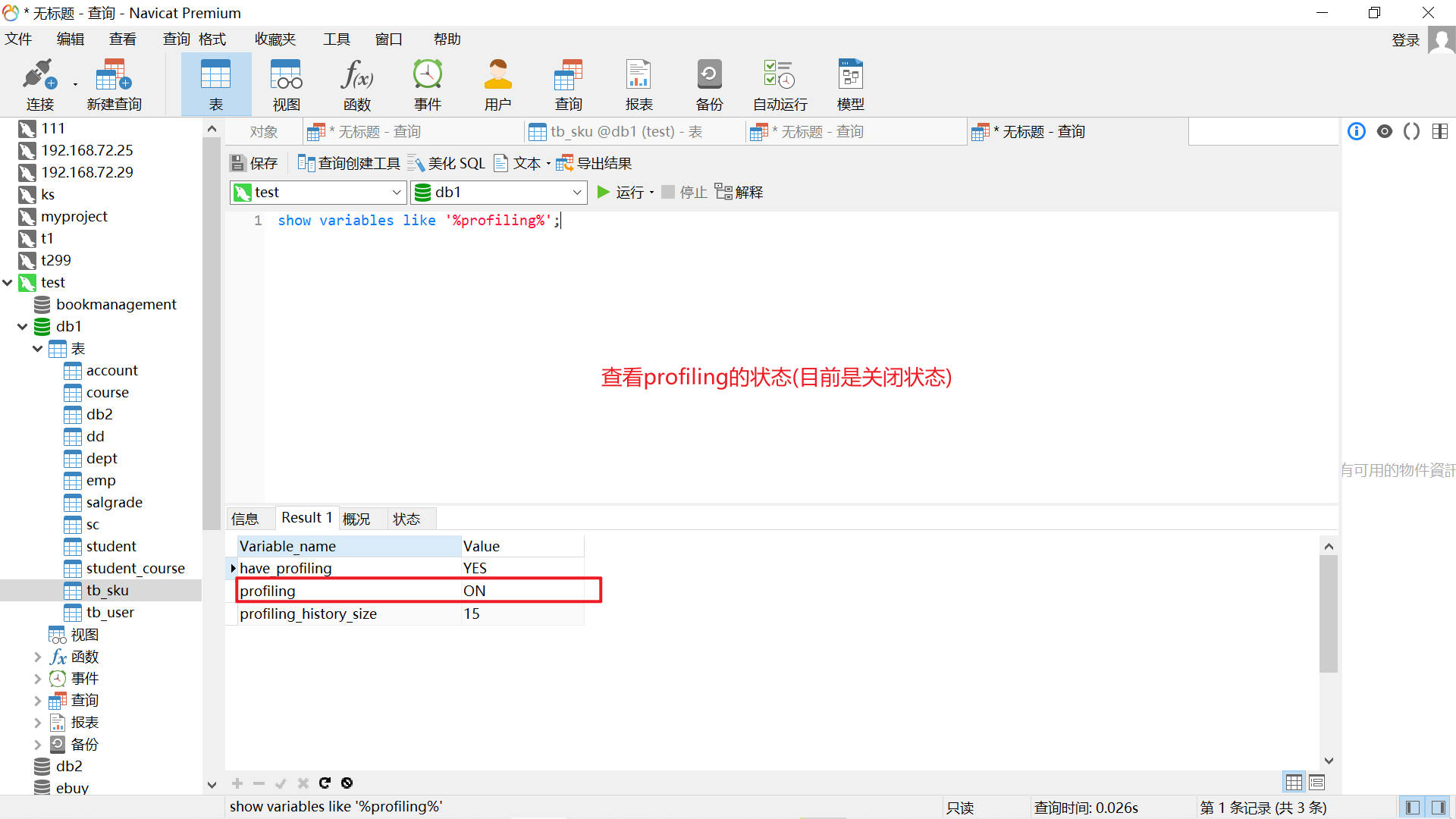The image size is (1456, 819).
Task: Switch result to grid view
Action: click(x=1294, y=783)
